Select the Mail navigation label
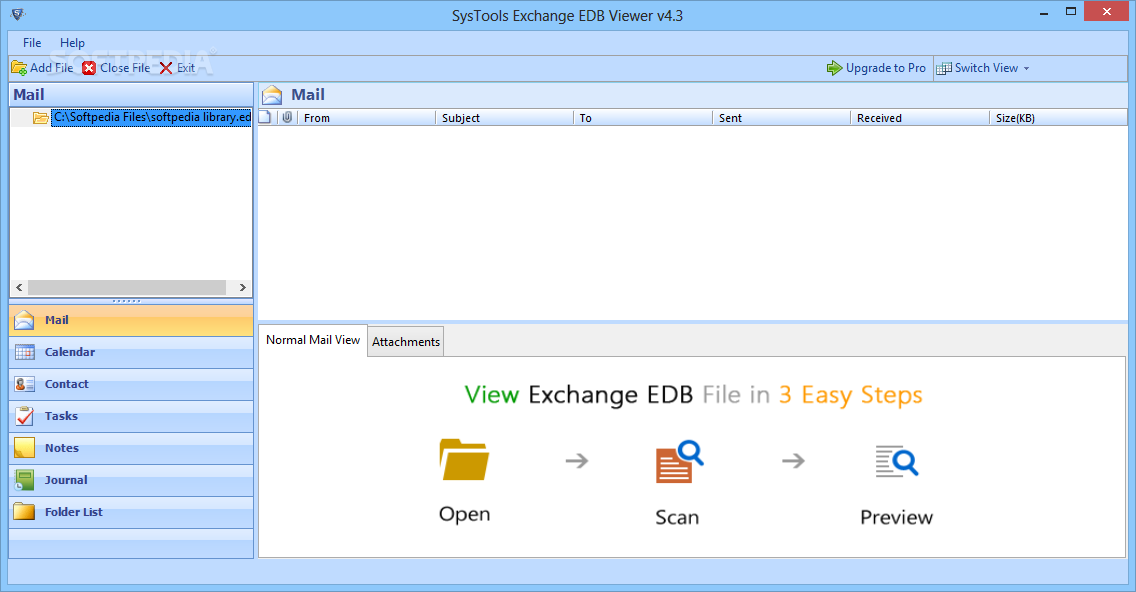Image resolution: width=1136 pixels, height=592 pixels. coord(57,320)
